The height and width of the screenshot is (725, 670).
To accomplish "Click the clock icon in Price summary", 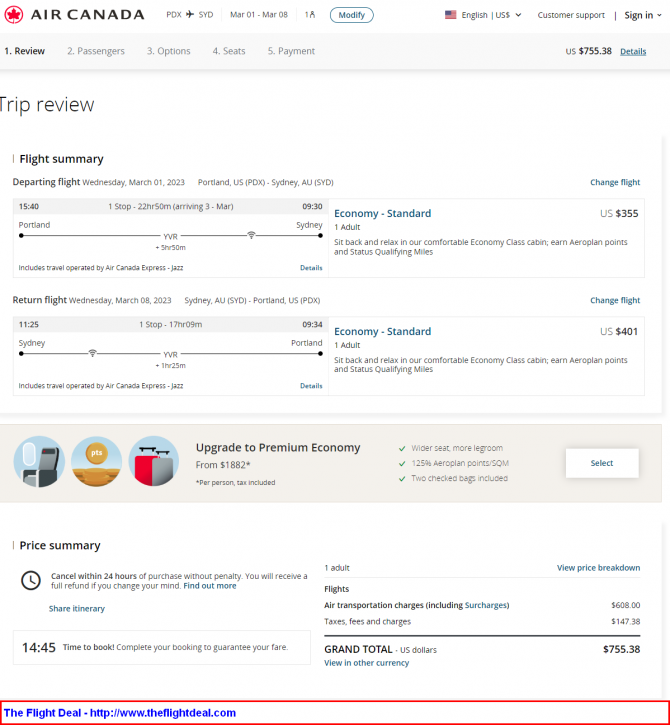I will coord(31,580).
